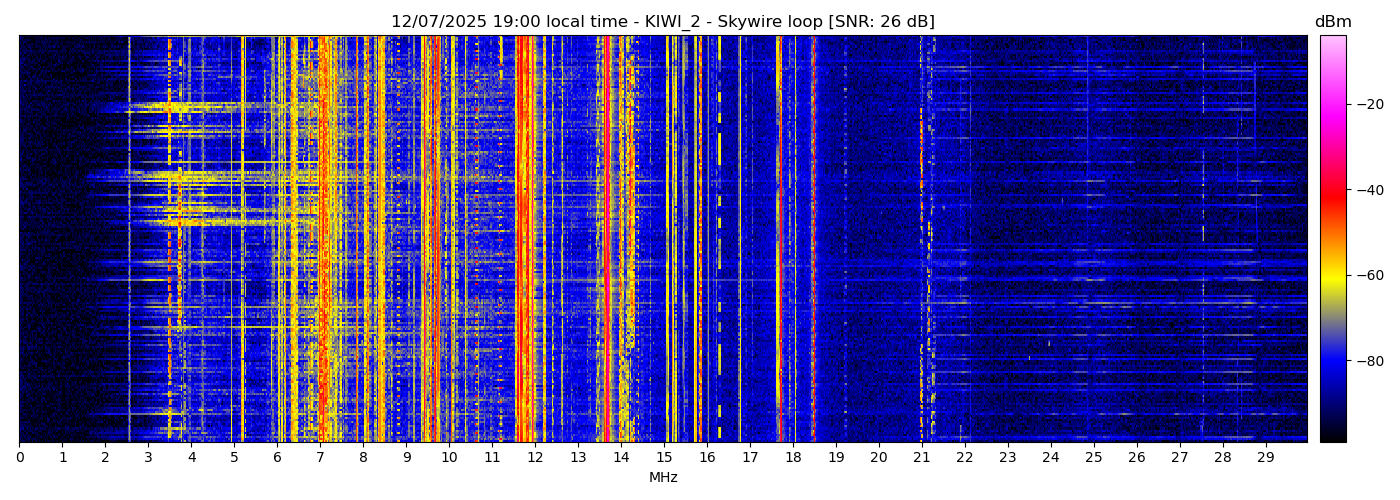Click the red signal line near 18.5 MHz
The height and width of the screenshot is (500, 1400).
[814, 240]
